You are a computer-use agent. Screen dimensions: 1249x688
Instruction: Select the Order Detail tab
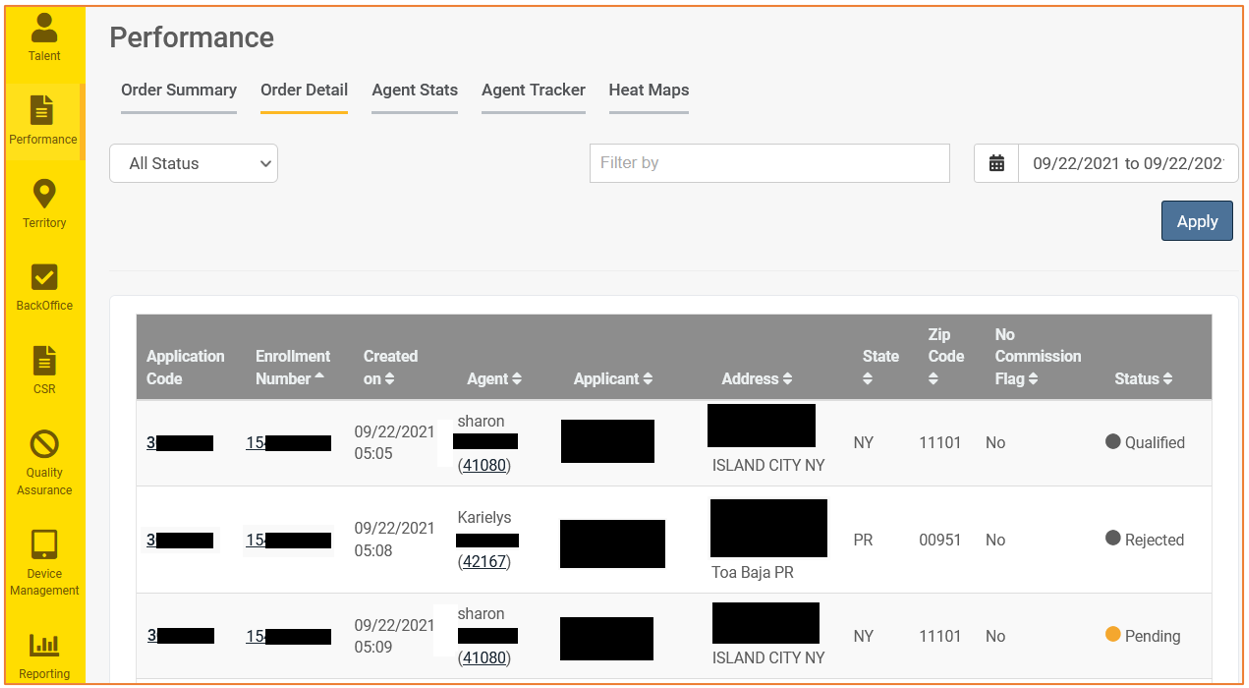(x=304, y=90)
